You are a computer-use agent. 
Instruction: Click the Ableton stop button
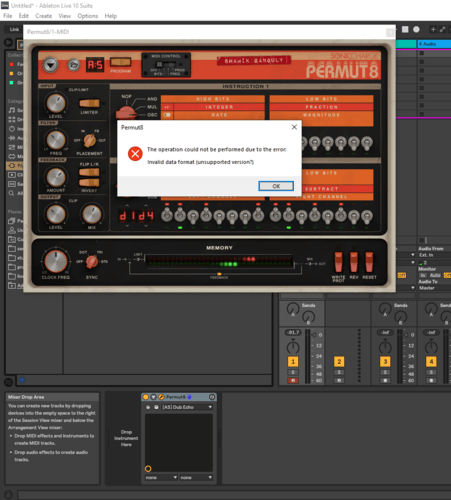405,29
